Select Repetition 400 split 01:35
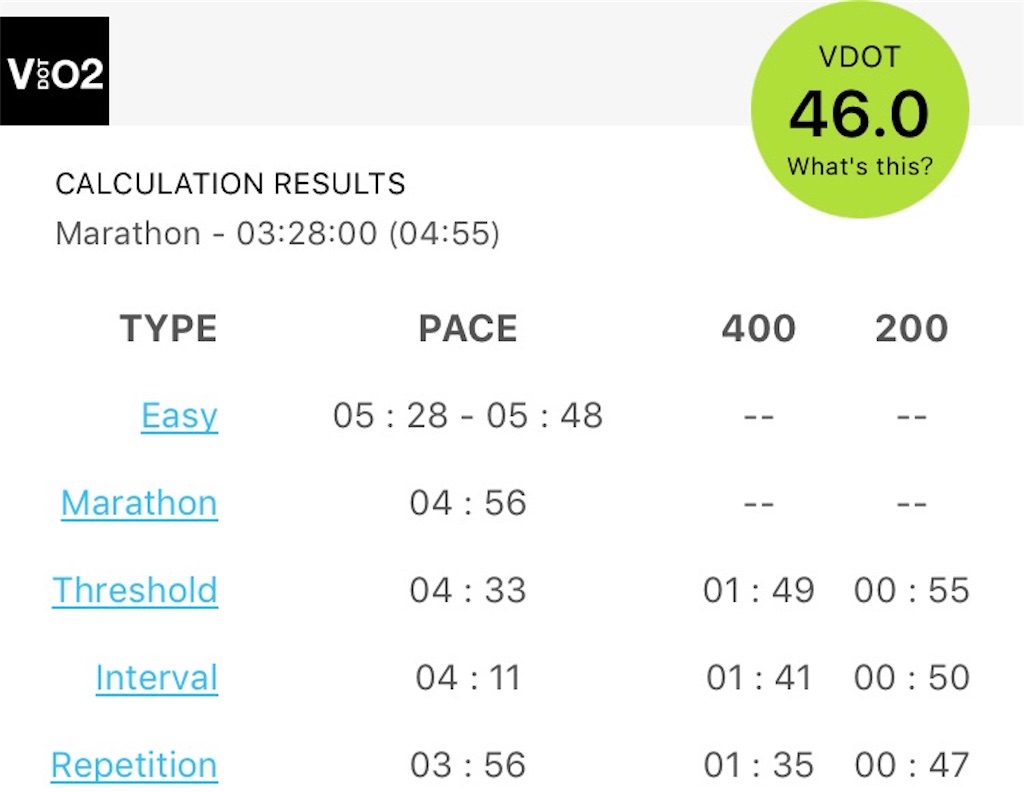 [x=758, y=765]
